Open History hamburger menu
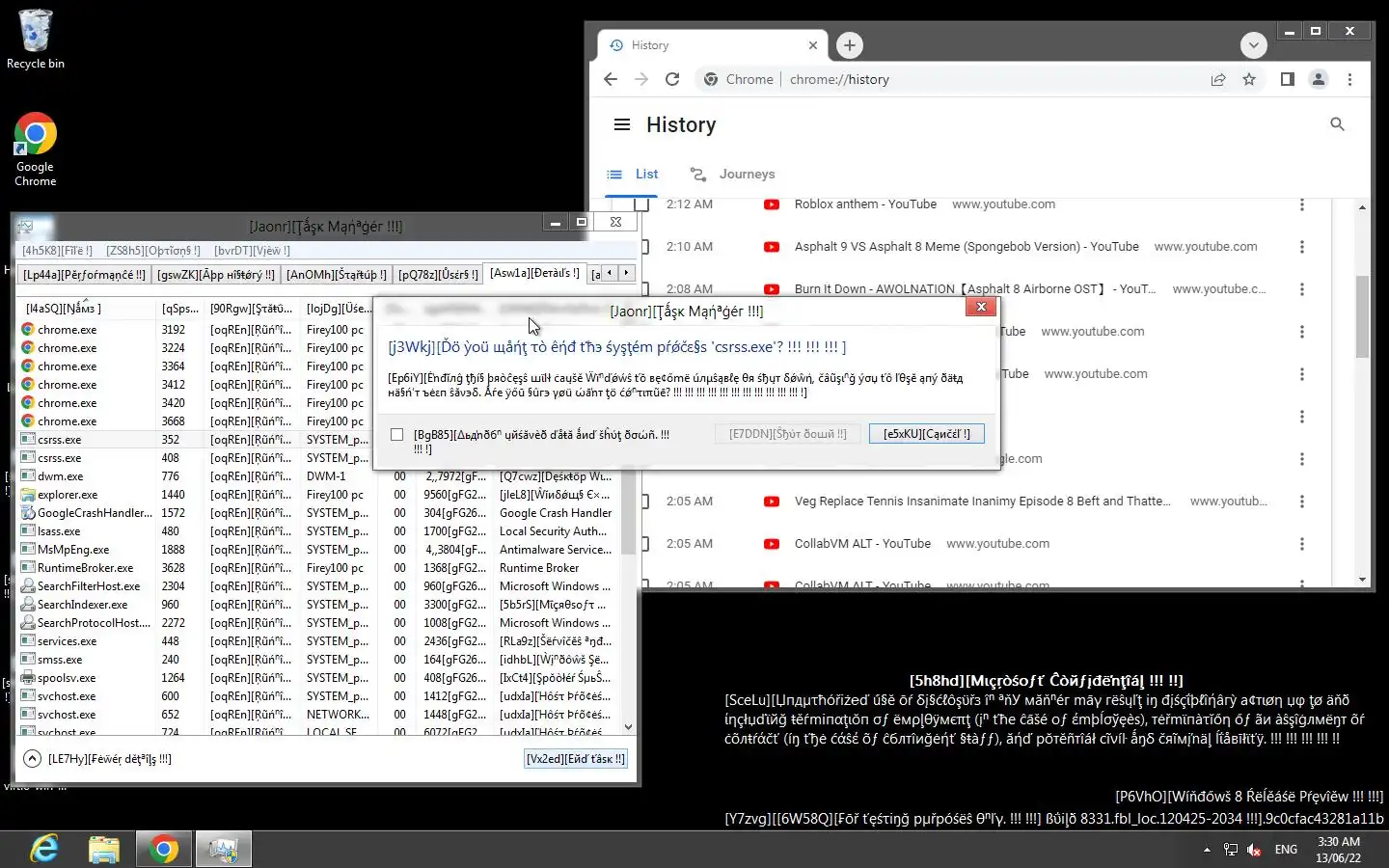Screen dimensions: 1389x868 622,124
